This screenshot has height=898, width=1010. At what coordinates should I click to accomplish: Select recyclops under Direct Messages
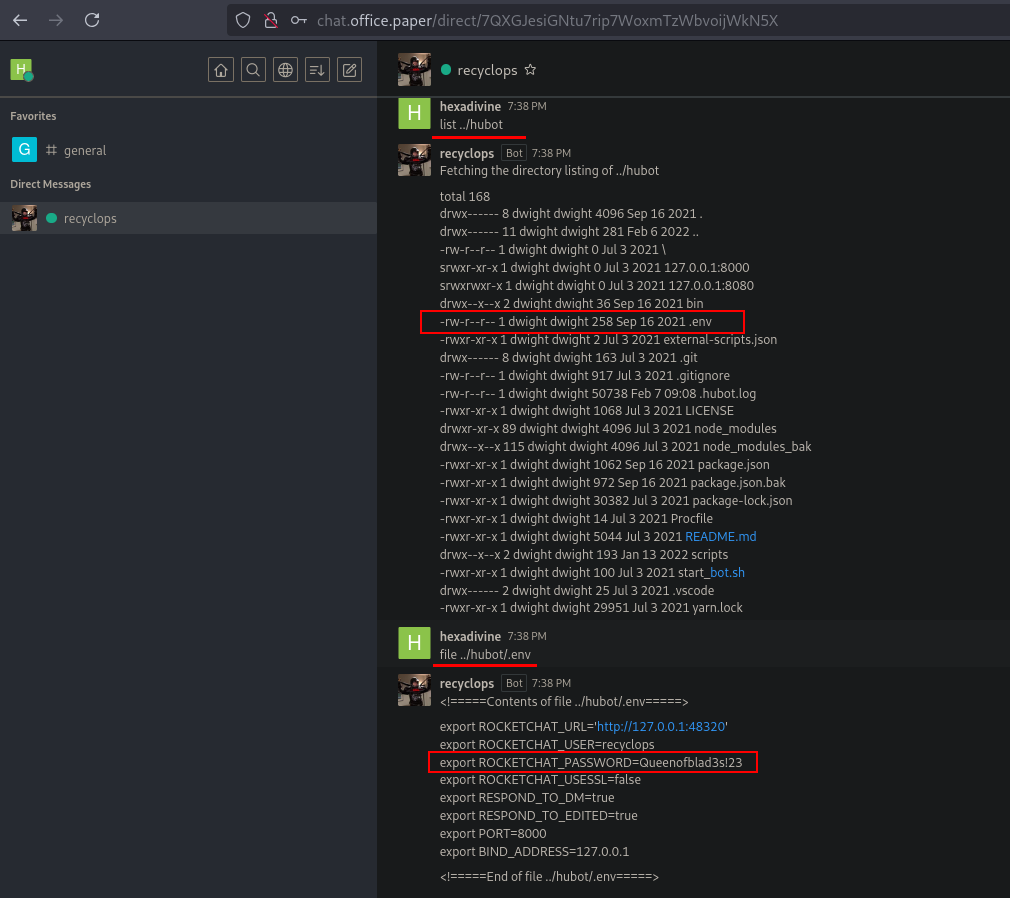point(188,218)
